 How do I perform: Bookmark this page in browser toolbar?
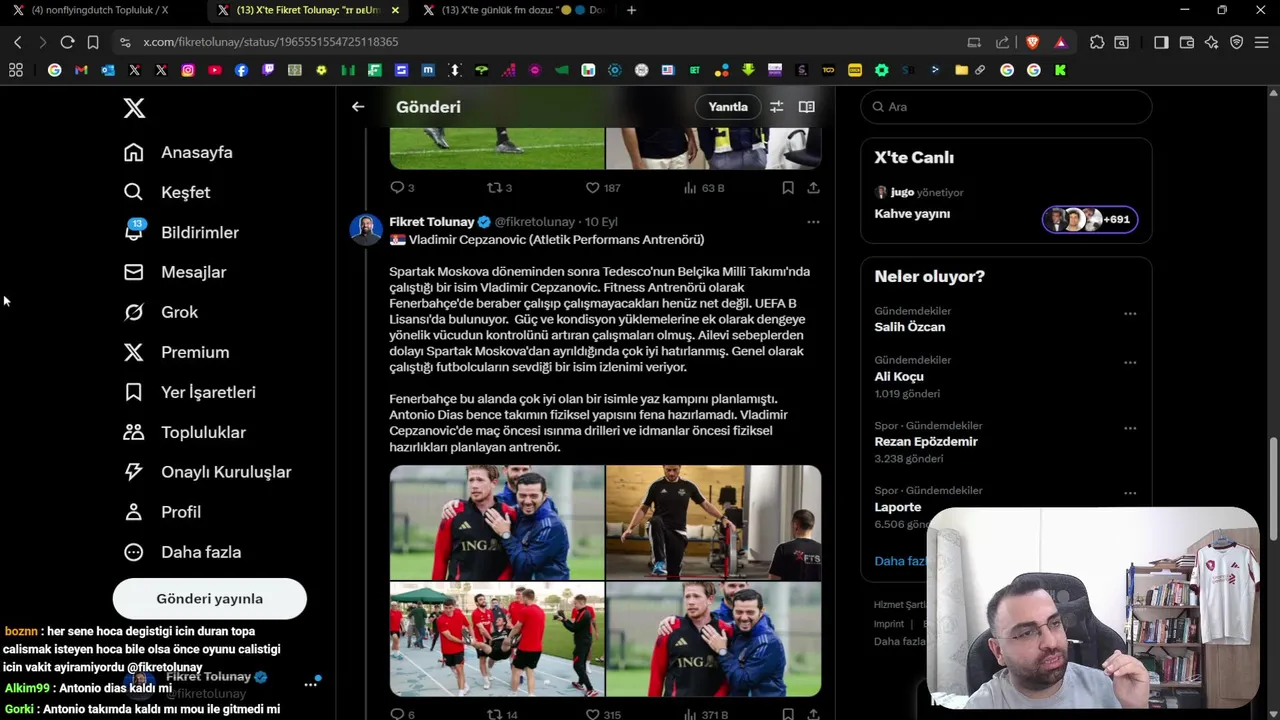click(93, 42)
